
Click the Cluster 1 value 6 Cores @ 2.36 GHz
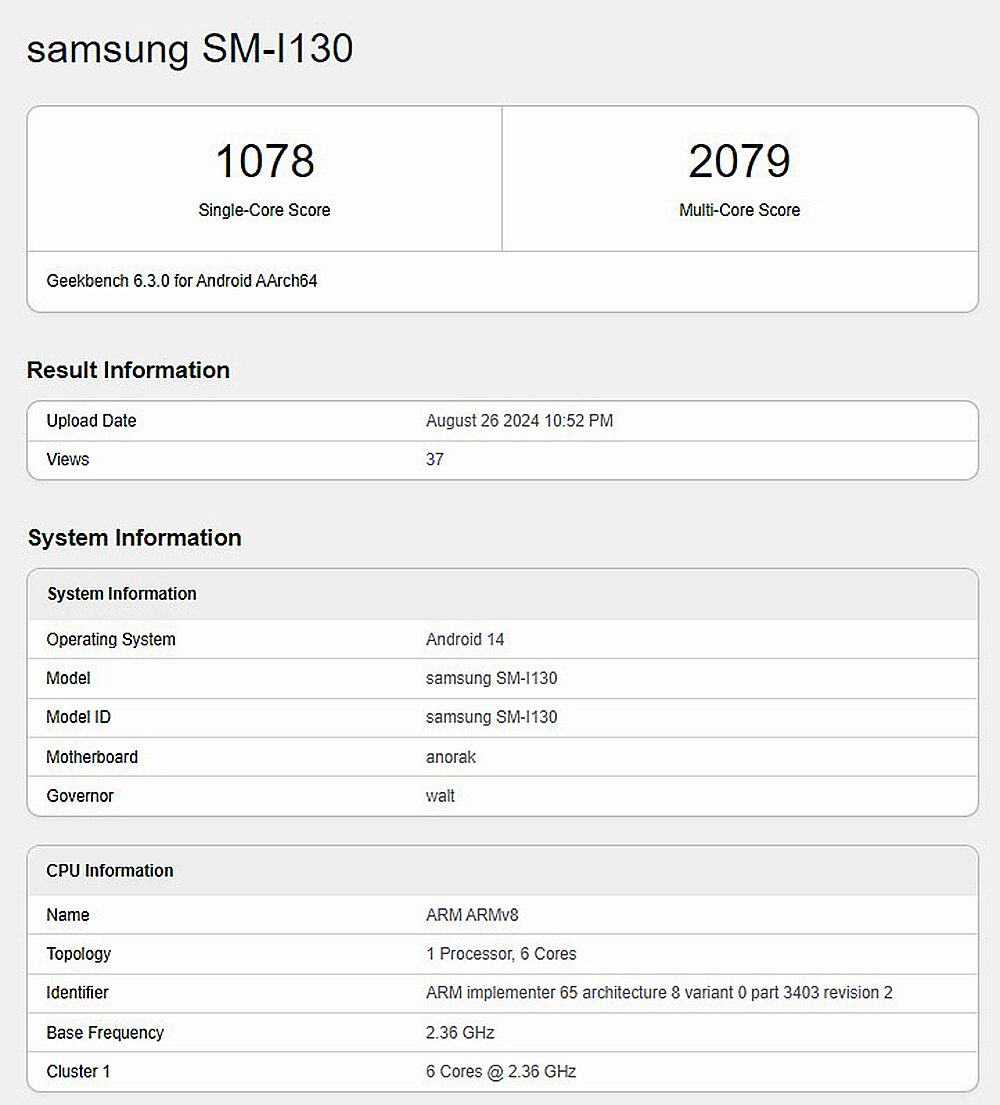(x=501, y=1071)
